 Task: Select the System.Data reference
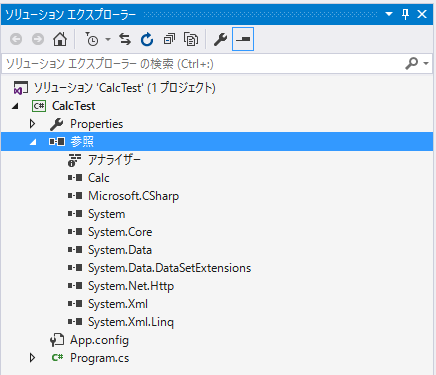[x=120, y=250]
